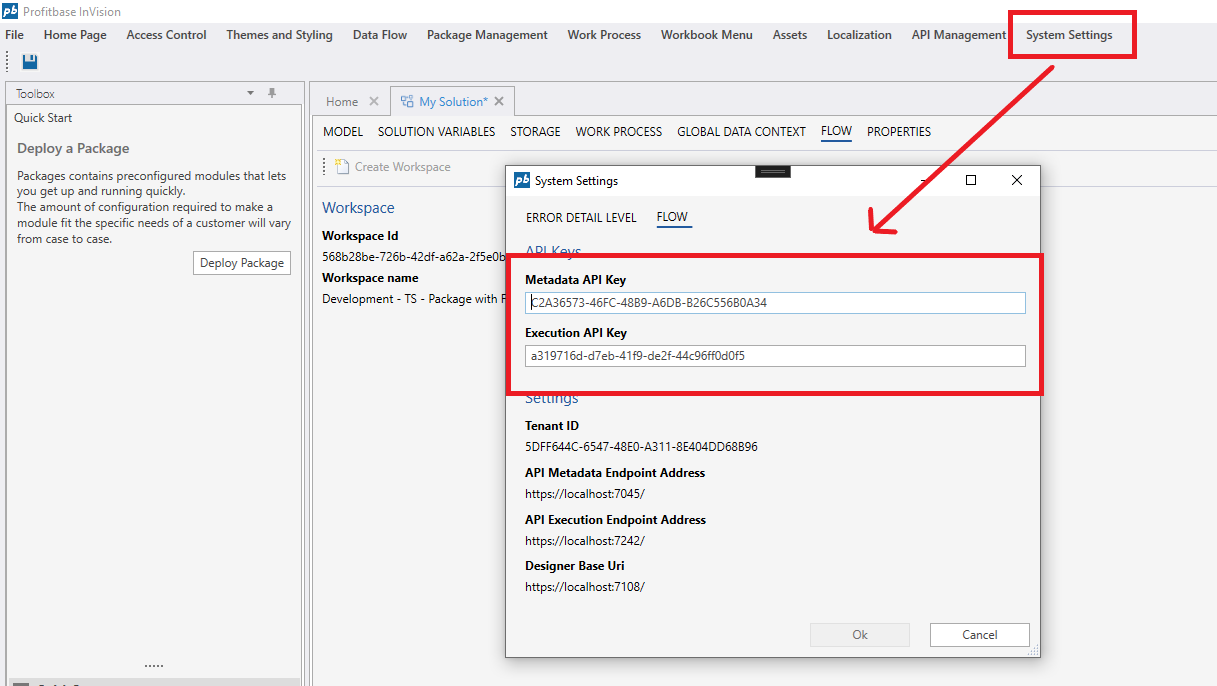Click the https://localhost:7242/ endpoint address

pyautogui.click(x=585, y=541)
